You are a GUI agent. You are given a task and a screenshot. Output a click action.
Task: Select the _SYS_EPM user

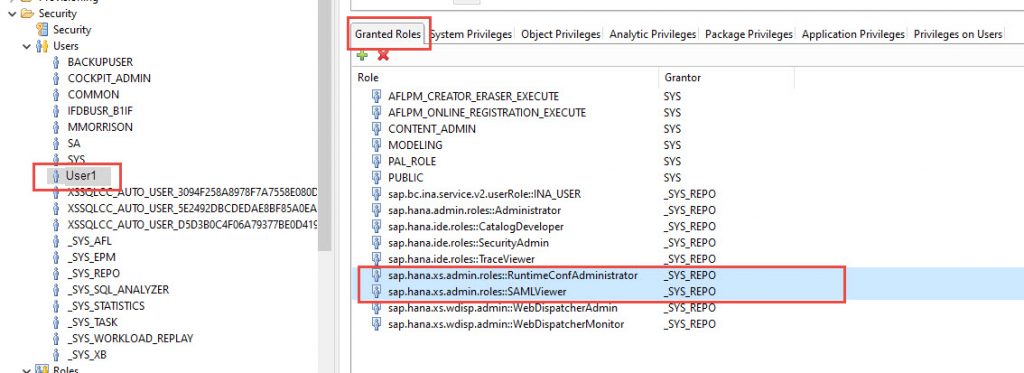click(91, 257)
